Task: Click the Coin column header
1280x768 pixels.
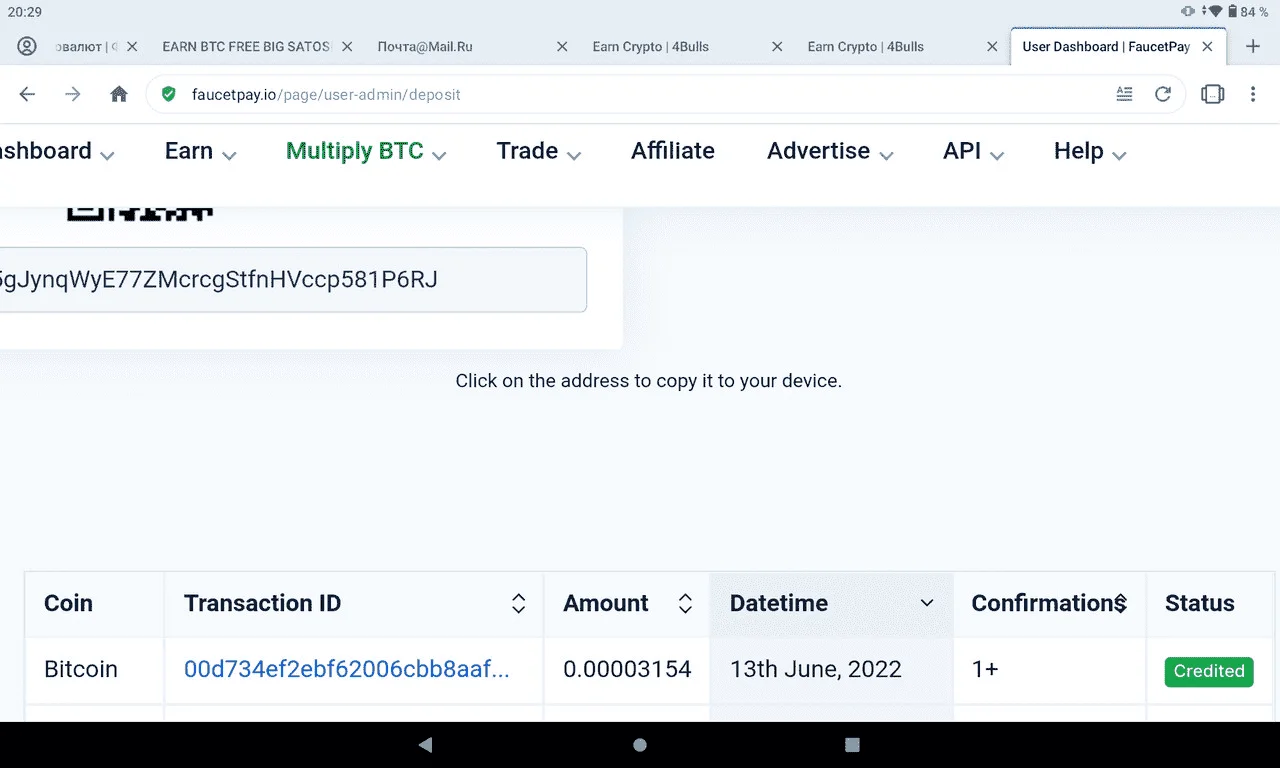Action: 95,603
